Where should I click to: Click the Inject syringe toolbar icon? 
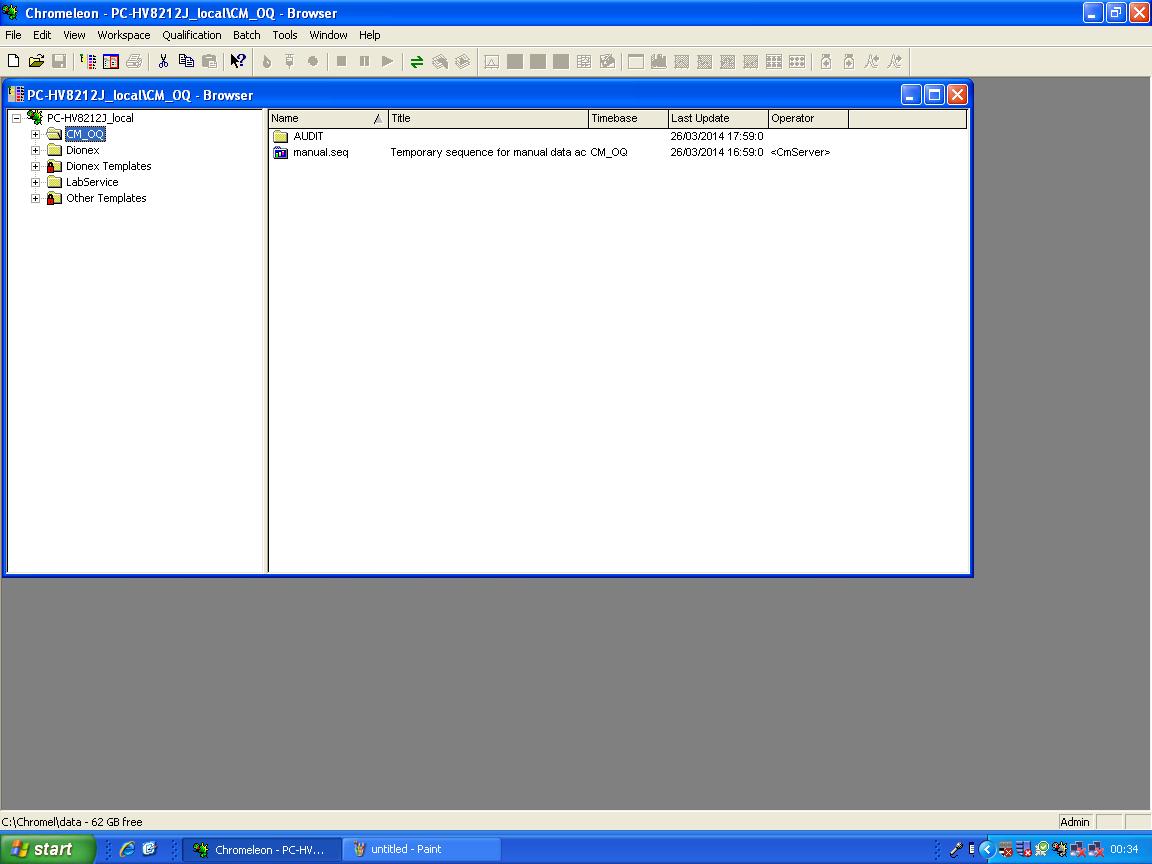tap(289, 62)
